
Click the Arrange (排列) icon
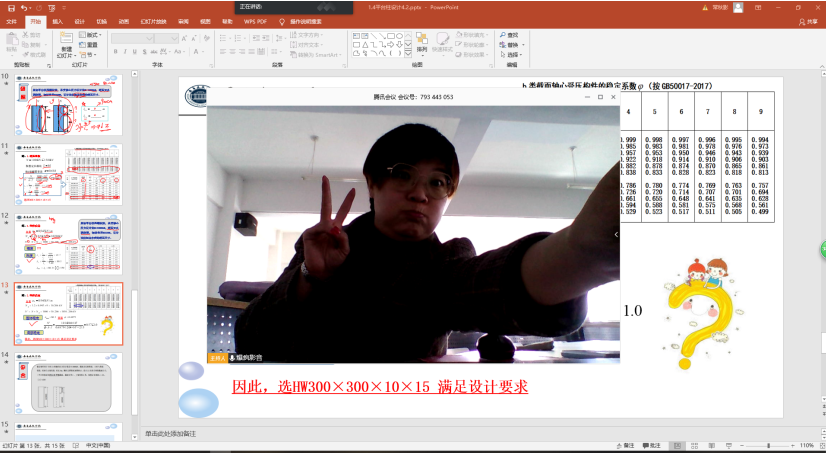coord(421,42)
